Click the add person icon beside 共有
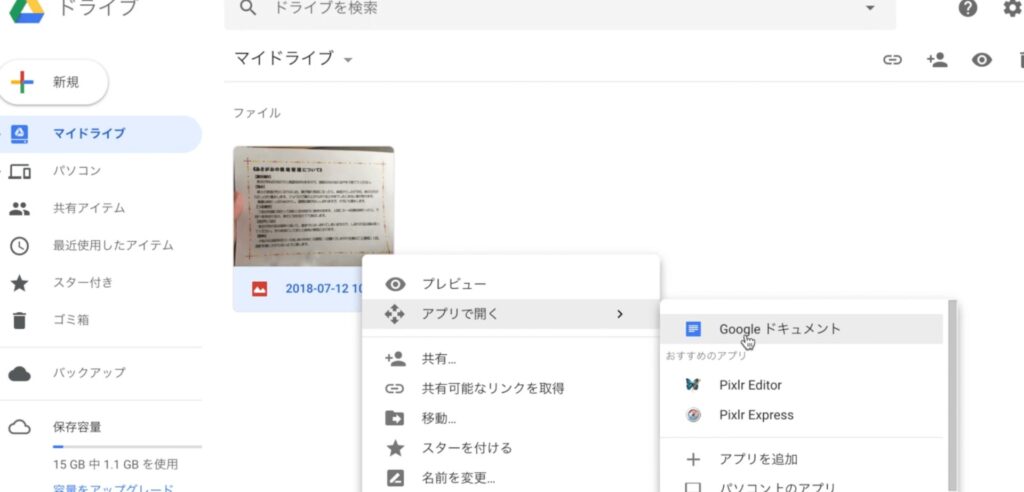 [x=395, y=358]
